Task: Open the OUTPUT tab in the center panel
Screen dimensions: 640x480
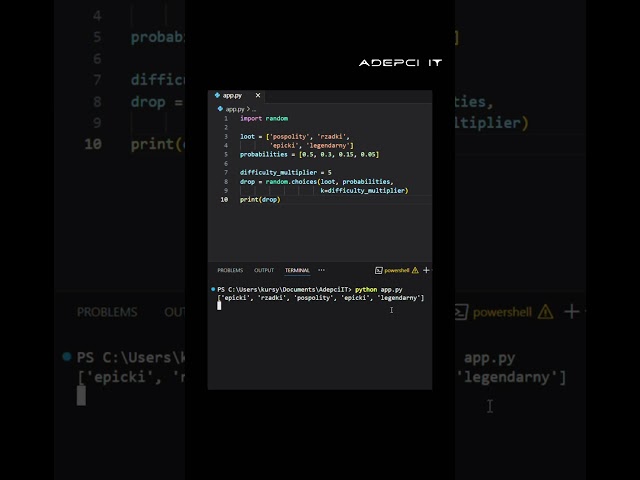Action: (264, 270)
